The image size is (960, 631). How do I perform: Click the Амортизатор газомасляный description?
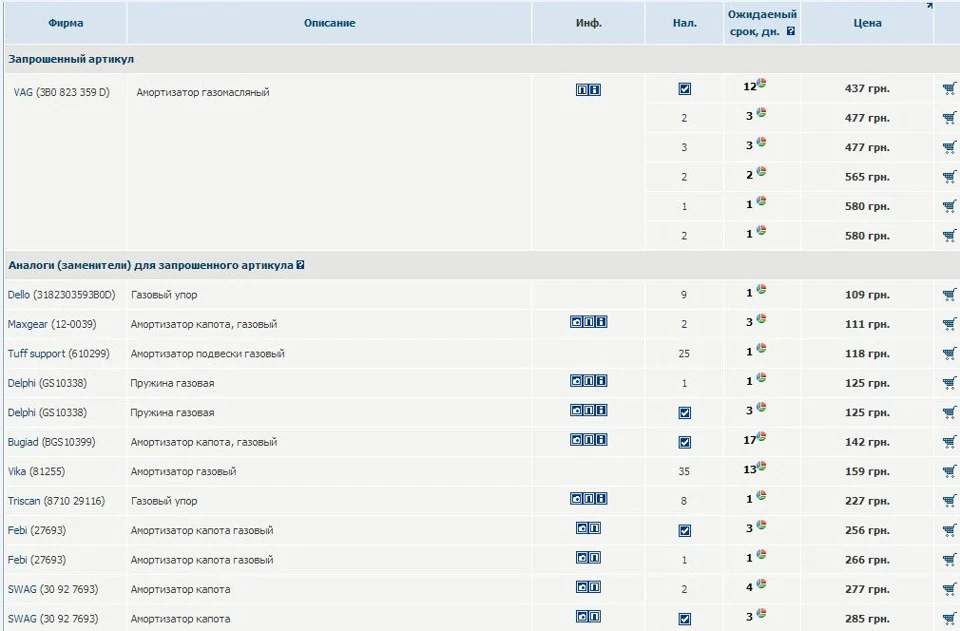pos(203,92)
